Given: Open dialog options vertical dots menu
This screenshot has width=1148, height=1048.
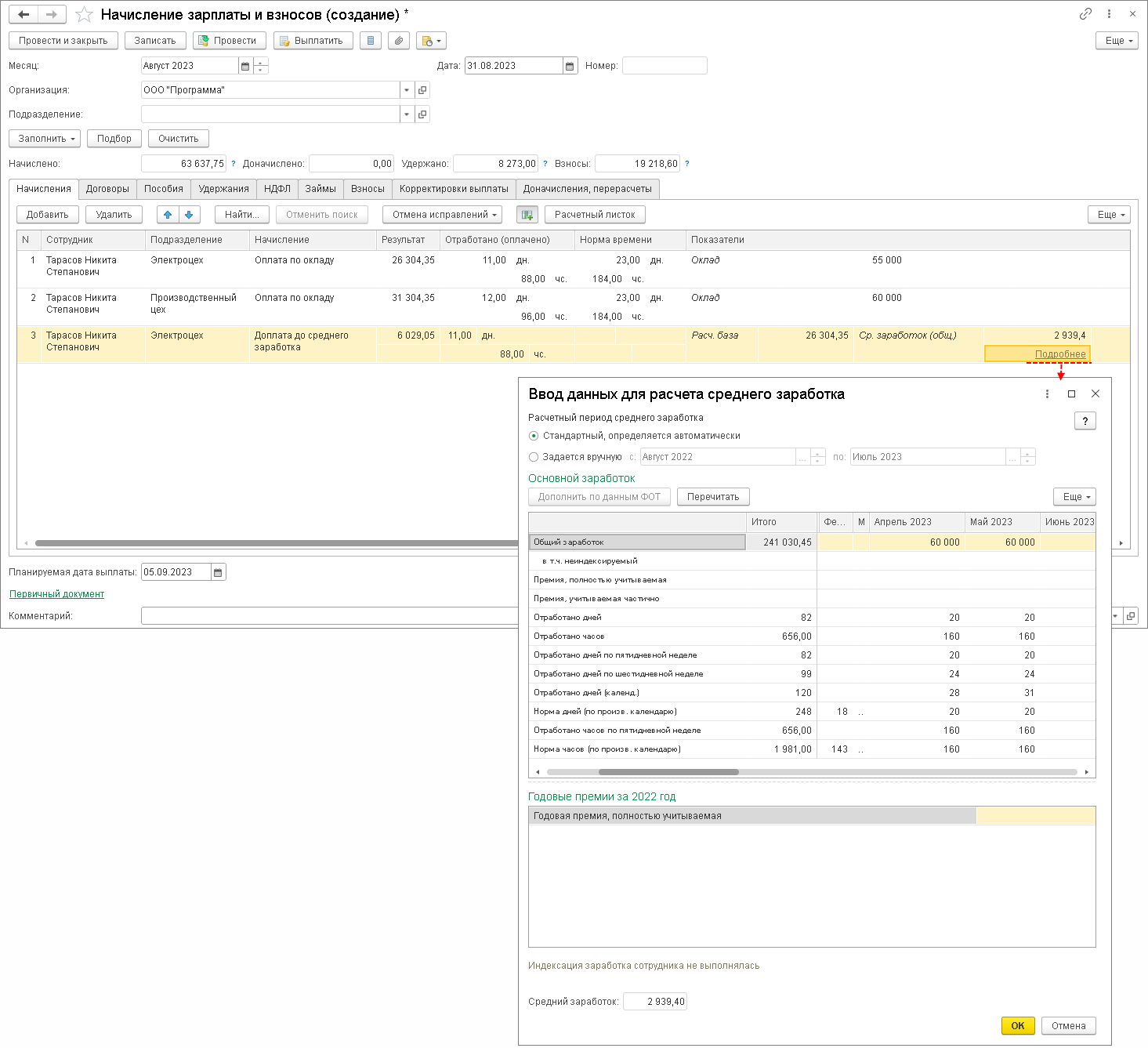Looking at the screenshot, I should [x=1047, y=394].
